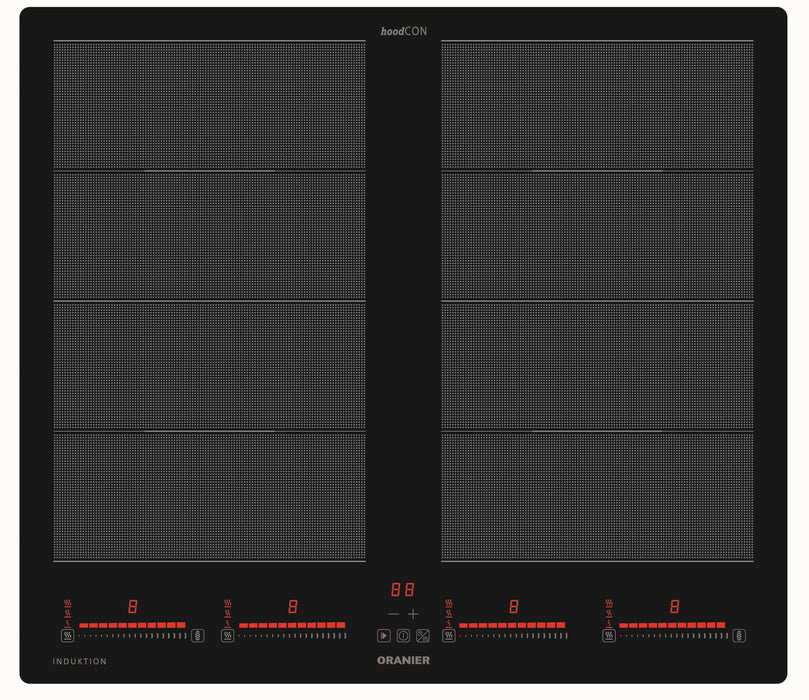Tap the power on/off key
The width and height of the screenshot is (809, 700).
[x=403, y=636]
